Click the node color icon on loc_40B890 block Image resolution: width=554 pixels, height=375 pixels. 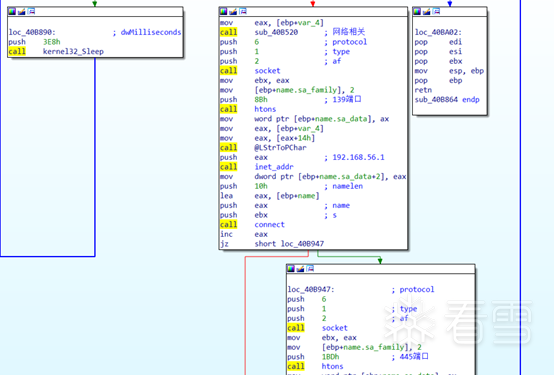coord(12,11)
